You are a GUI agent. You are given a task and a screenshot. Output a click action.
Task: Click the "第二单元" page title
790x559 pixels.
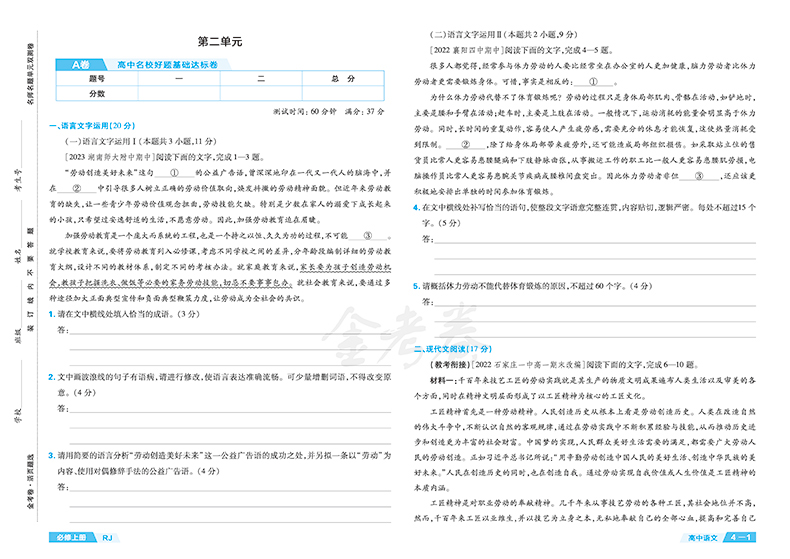(220, 42)
